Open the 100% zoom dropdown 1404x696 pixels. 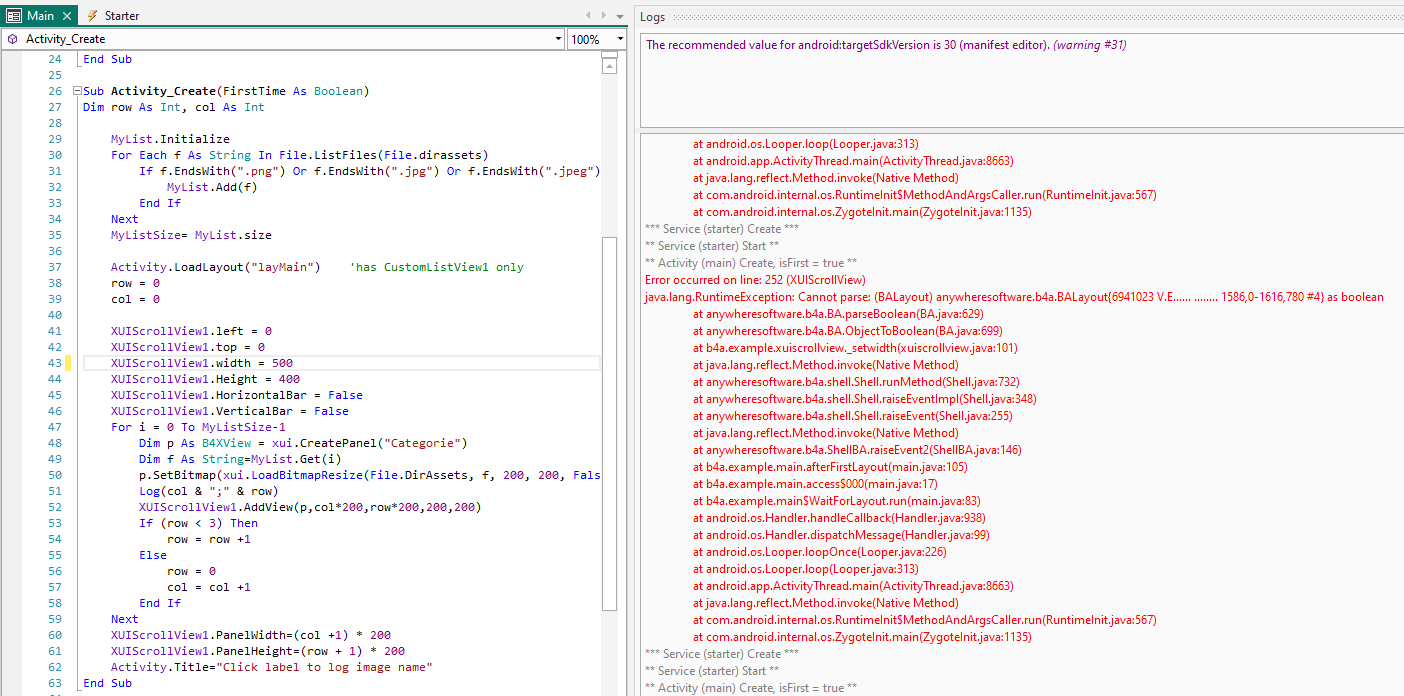tap(620, 39)
